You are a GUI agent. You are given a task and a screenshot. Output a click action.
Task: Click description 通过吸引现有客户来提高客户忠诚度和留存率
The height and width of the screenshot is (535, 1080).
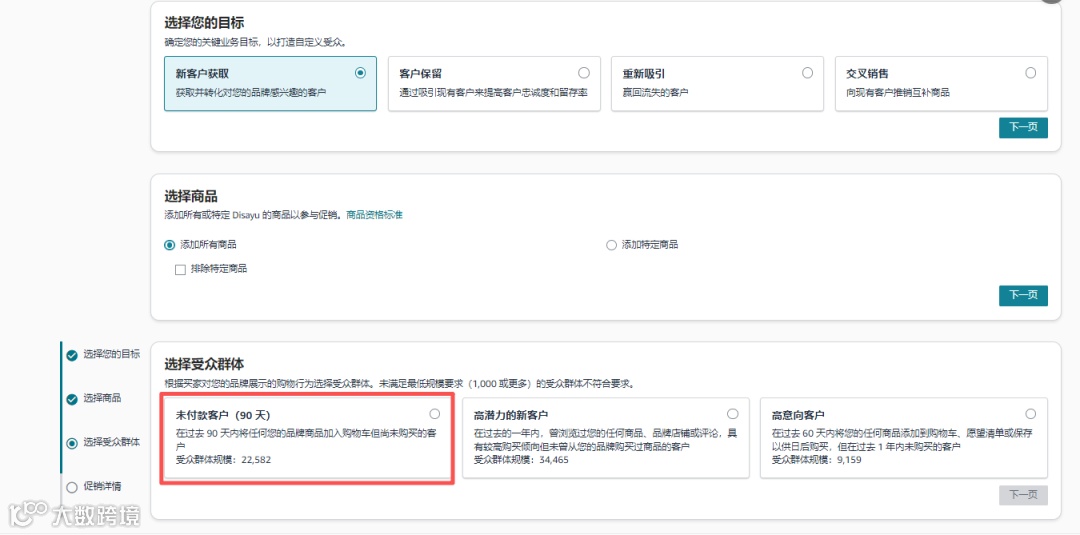(x=493, y=92)
